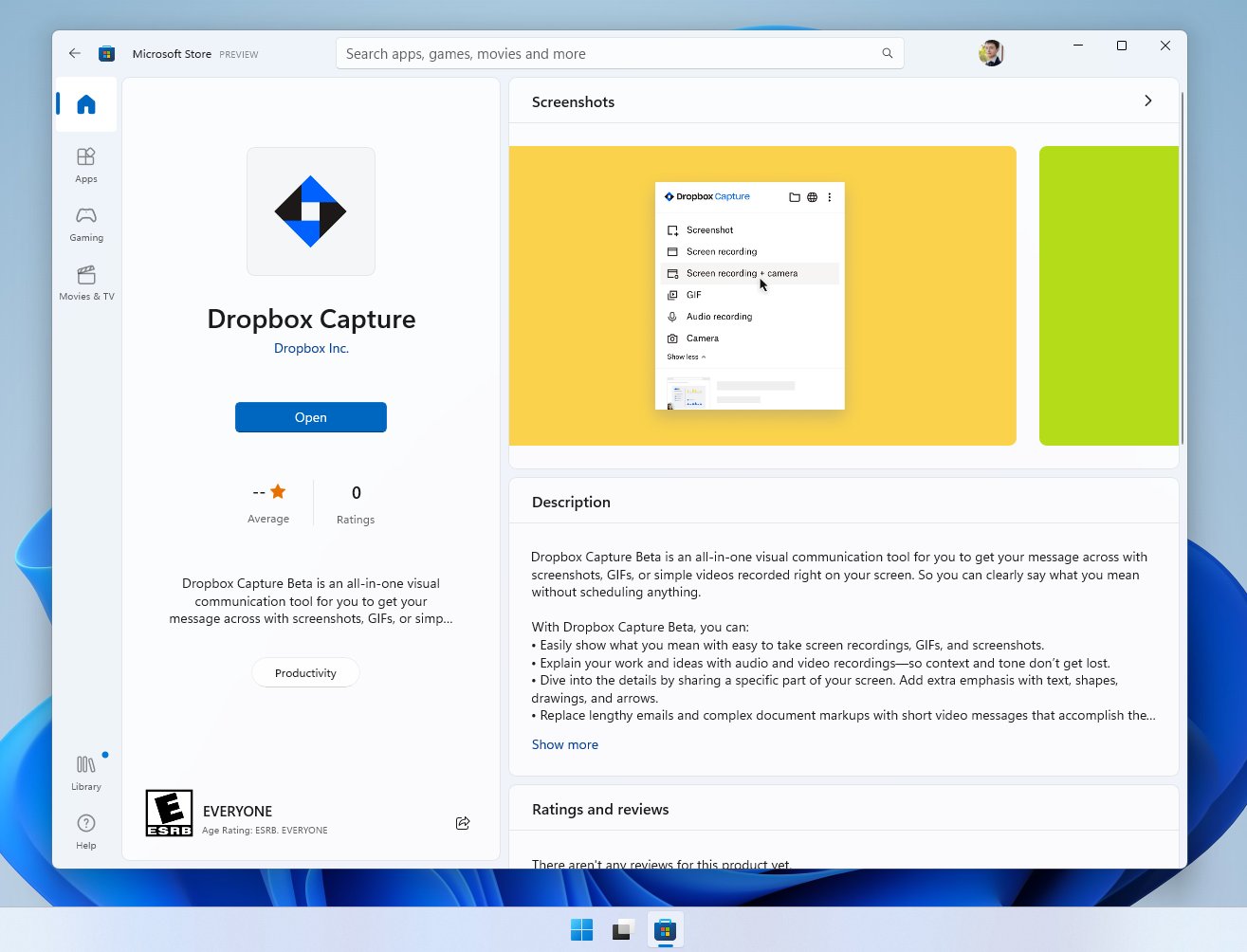Screen dimensions: 1247x952
Task: Close the Microsoft Store window
Action: click(1165, 46)
